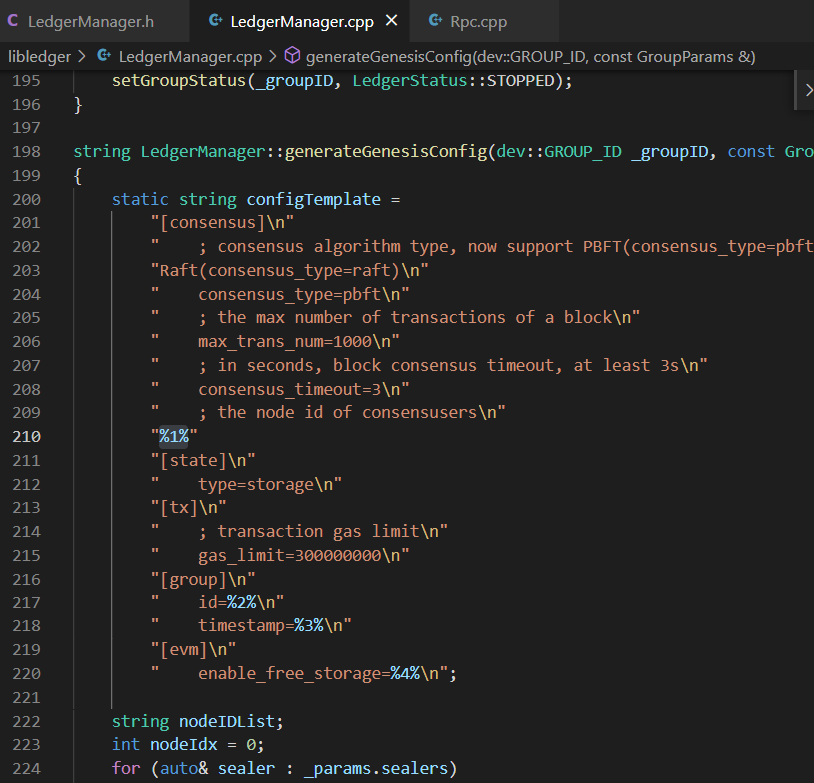This screenshot has width=814, height=783.
Task: Click the configTemplate variable name
Action: pyautogui.click(x=314, y=199)
